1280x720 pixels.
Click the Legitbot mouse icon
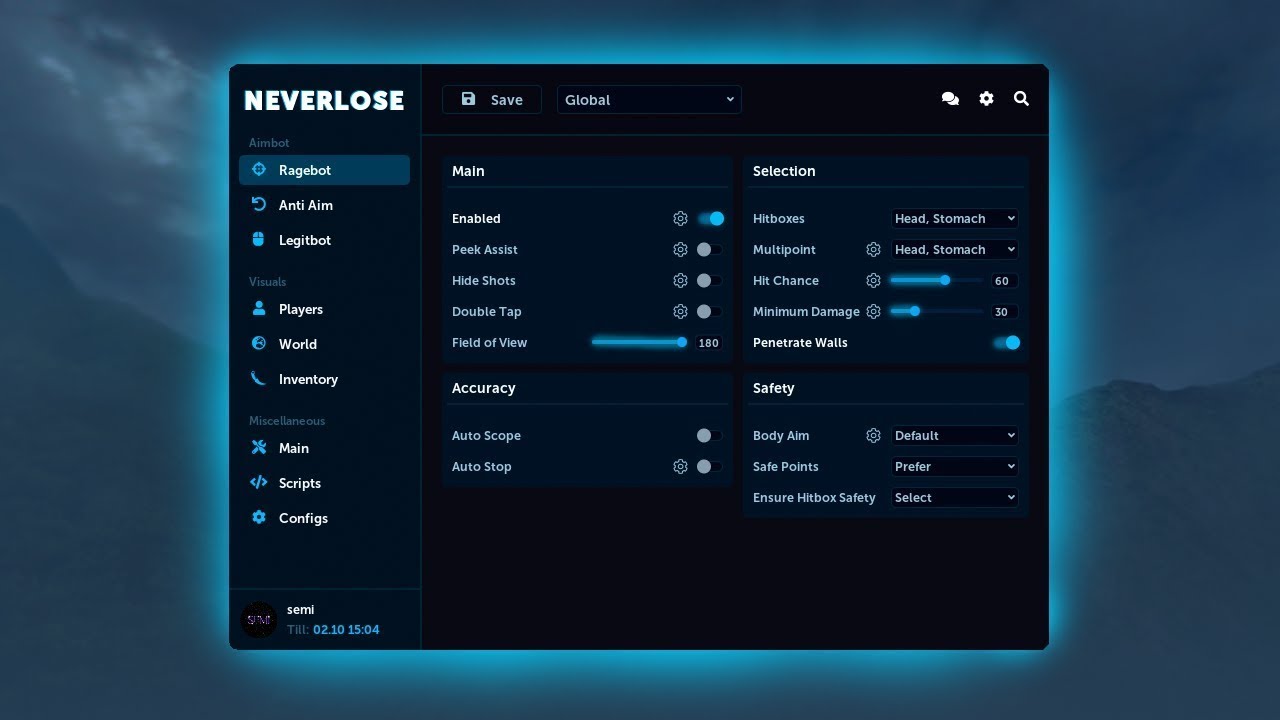[259, 239]
